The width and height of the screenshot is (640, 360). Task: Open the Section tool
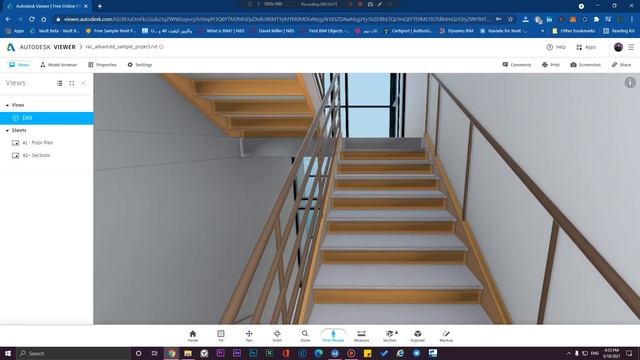pos(390,336)
